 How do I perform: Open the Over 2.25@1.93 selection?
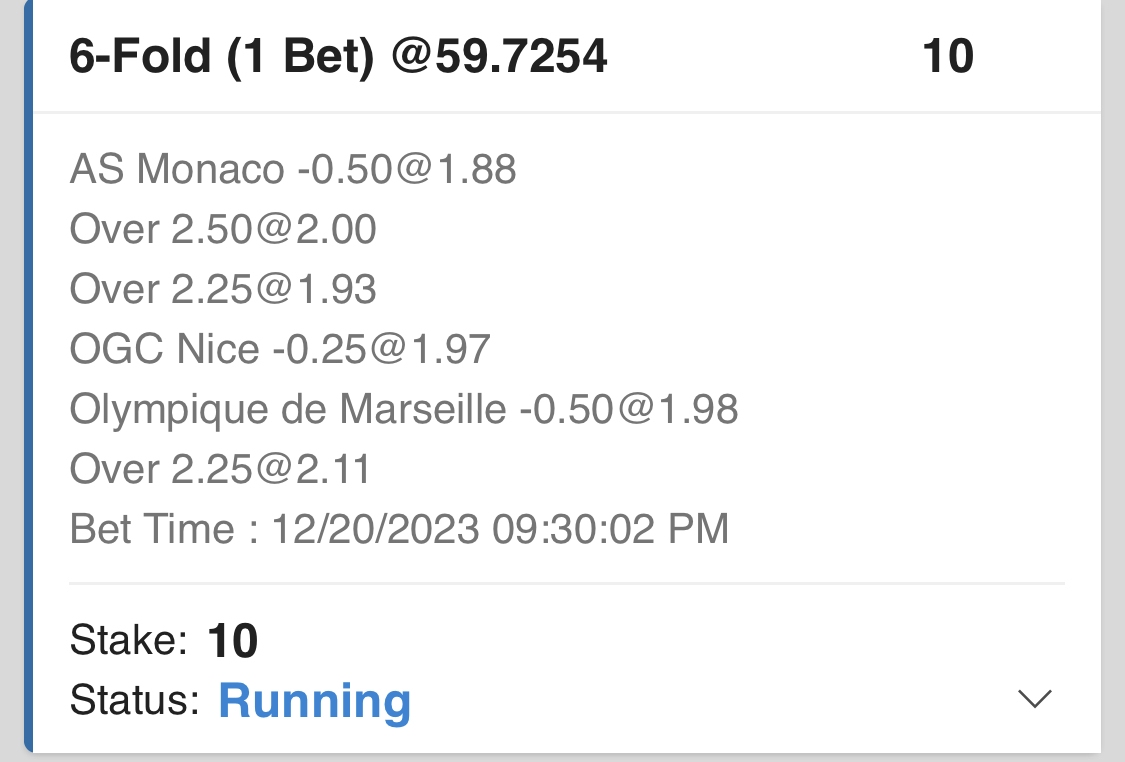click(x=223, y=290)
